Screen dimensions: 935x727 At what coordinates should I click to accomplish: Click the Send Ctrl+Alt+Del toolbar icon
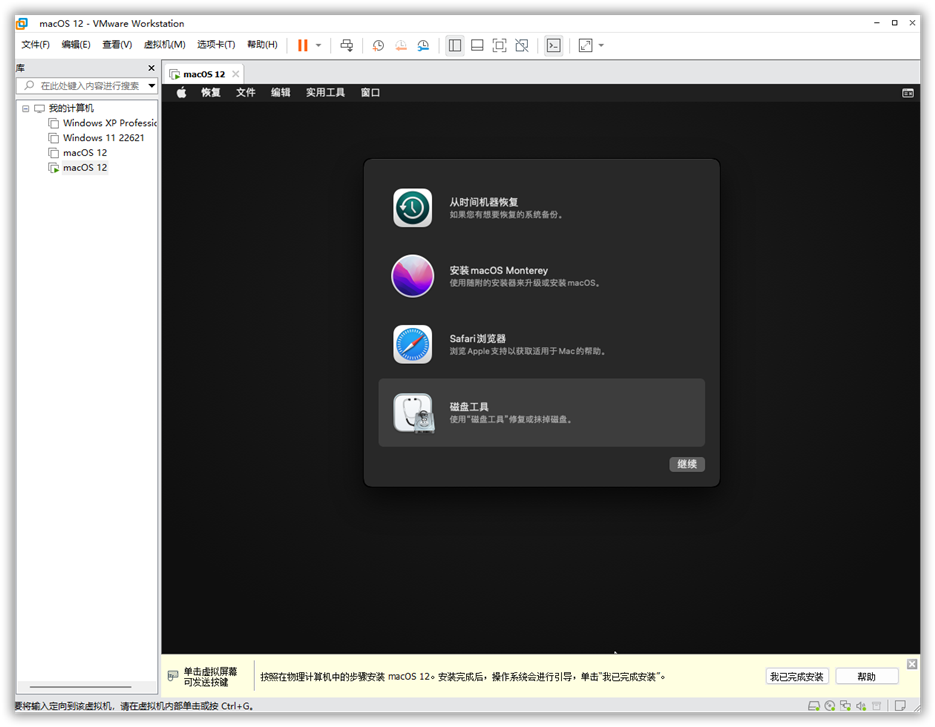pos(346,45)
